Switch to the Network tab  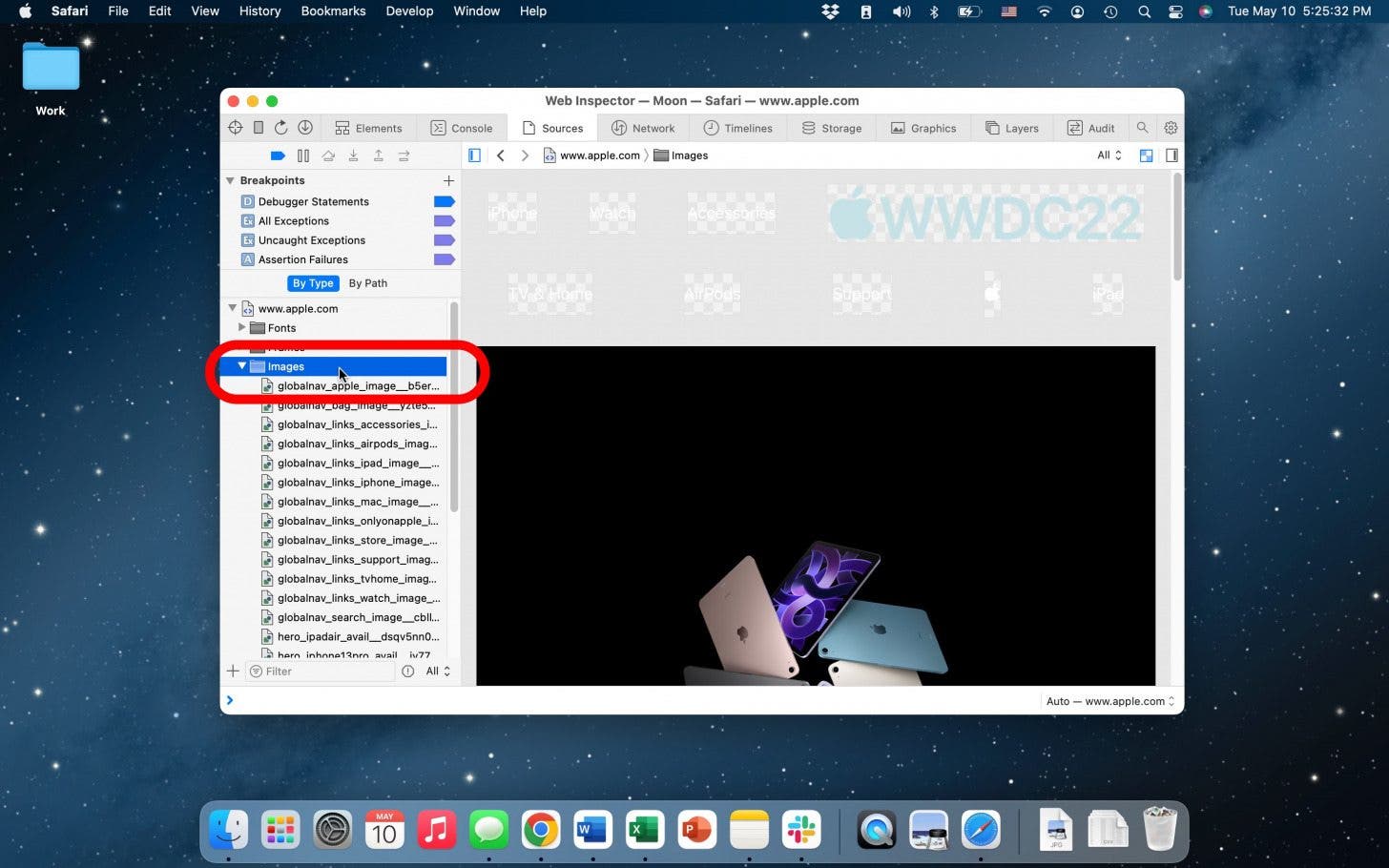pyautogui.click(x=643, y=128)
